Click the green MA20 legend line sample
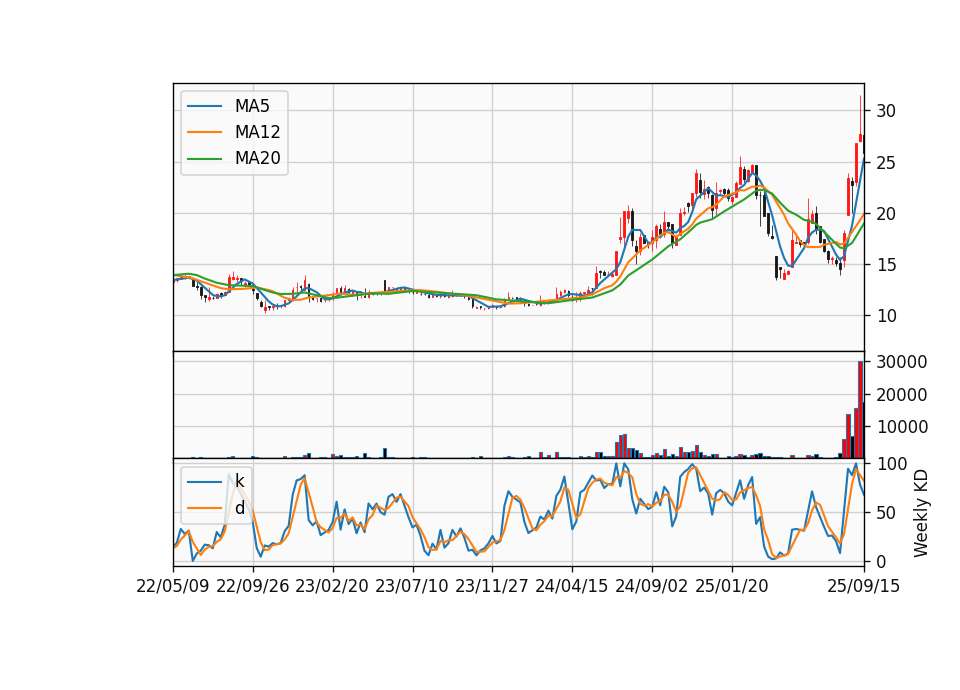 point(204,159)
